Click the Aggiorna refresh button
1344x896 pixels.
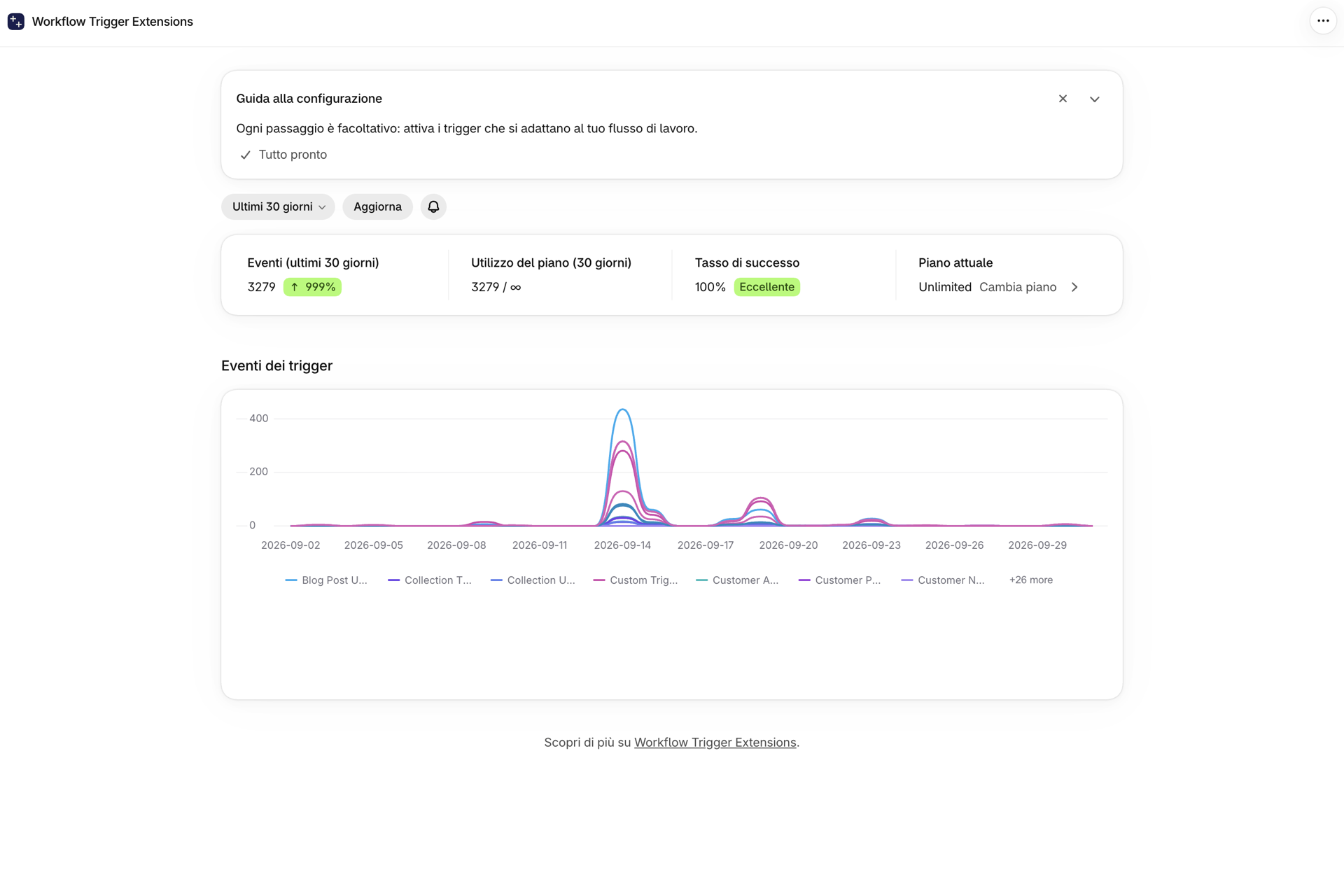[x=377, y=206]
